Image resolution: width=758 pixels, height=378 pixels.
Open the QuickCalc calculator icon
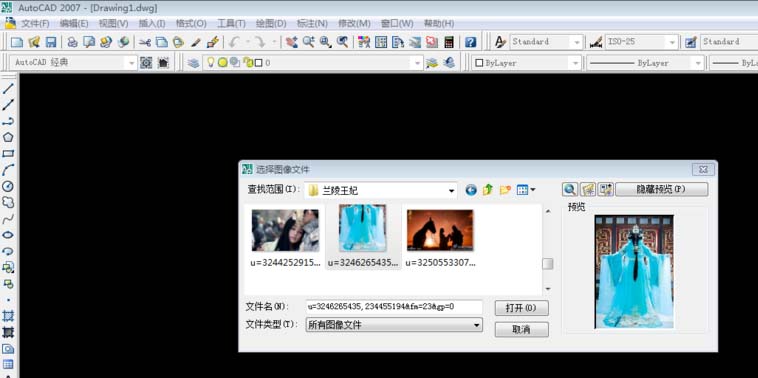pyautogui.click(x=449, y=42)
